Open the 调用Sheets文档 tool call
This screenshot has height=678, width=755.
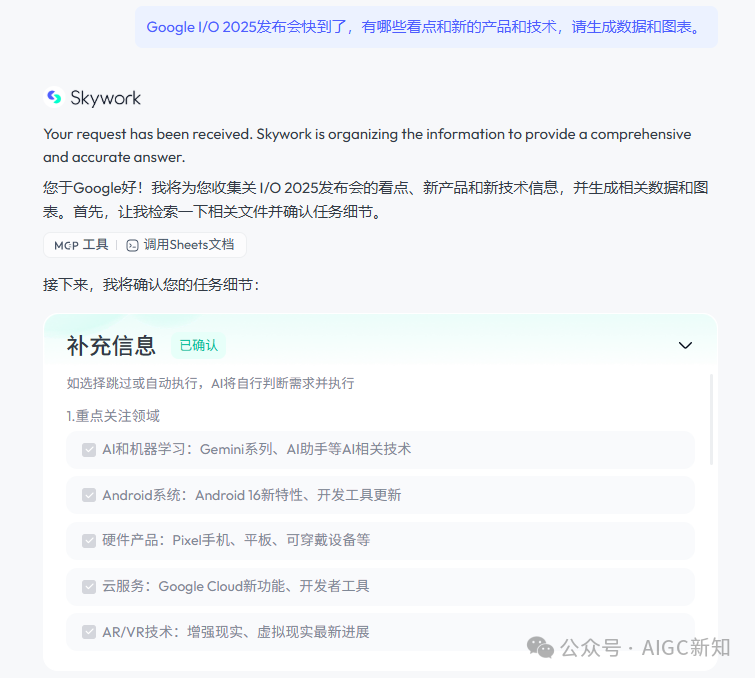180,245
